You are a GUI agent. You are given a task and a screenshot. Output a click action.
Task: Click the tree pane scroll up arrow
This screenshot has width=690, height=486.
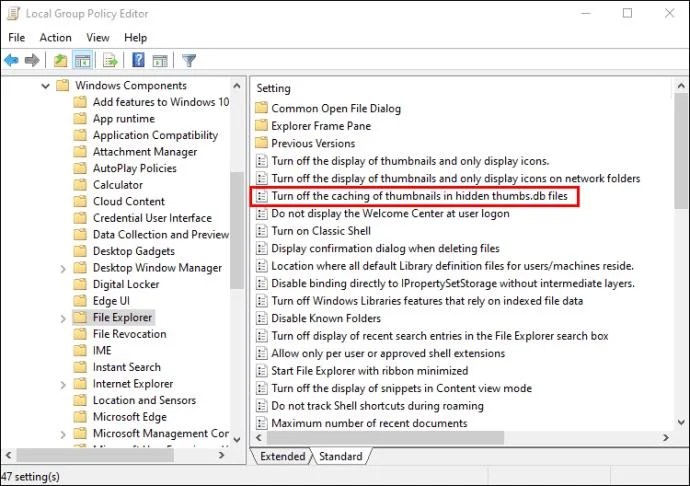pos(237,85)
